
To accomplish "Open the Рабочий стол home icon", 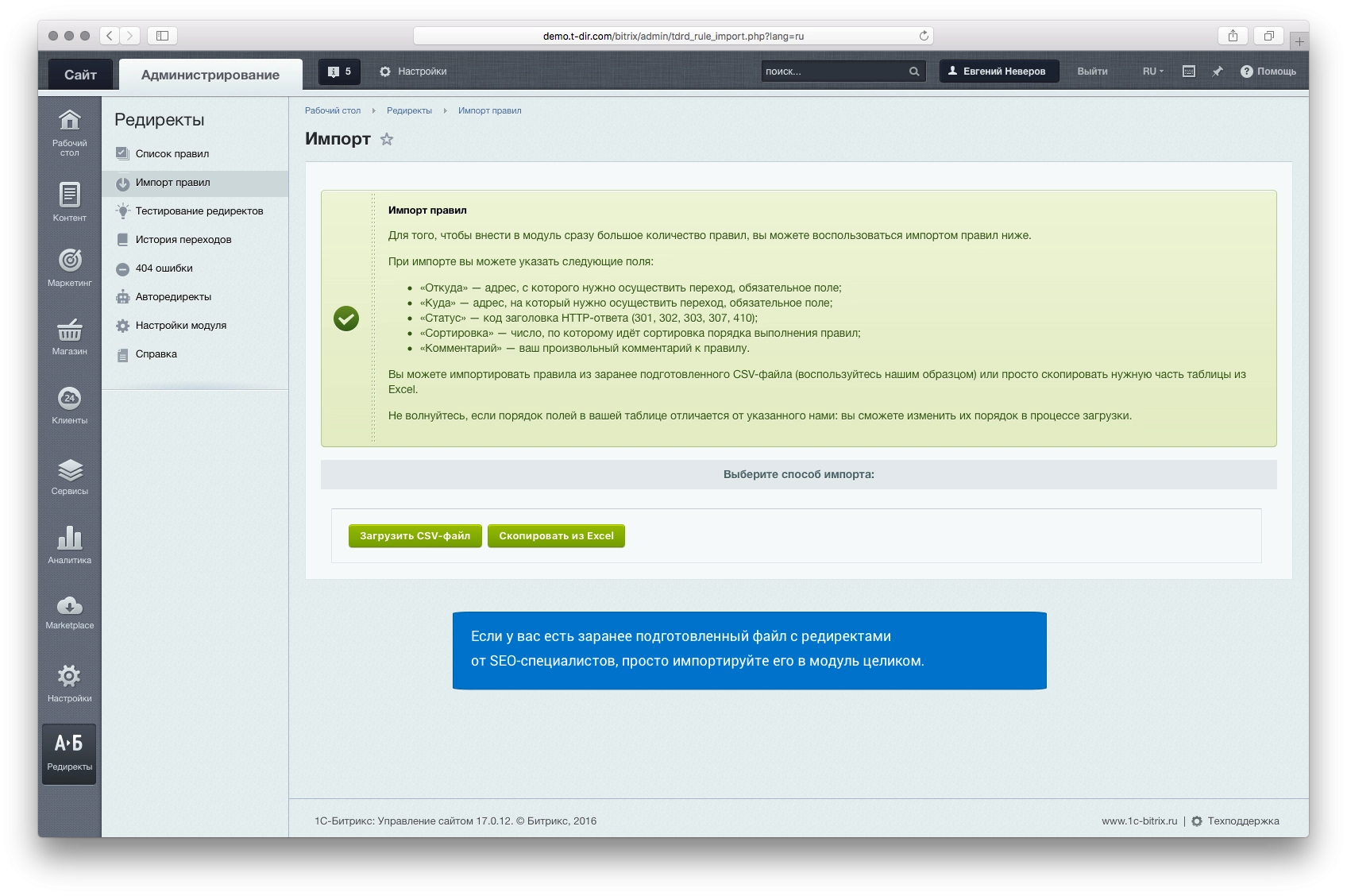I will tap(70, 120).
